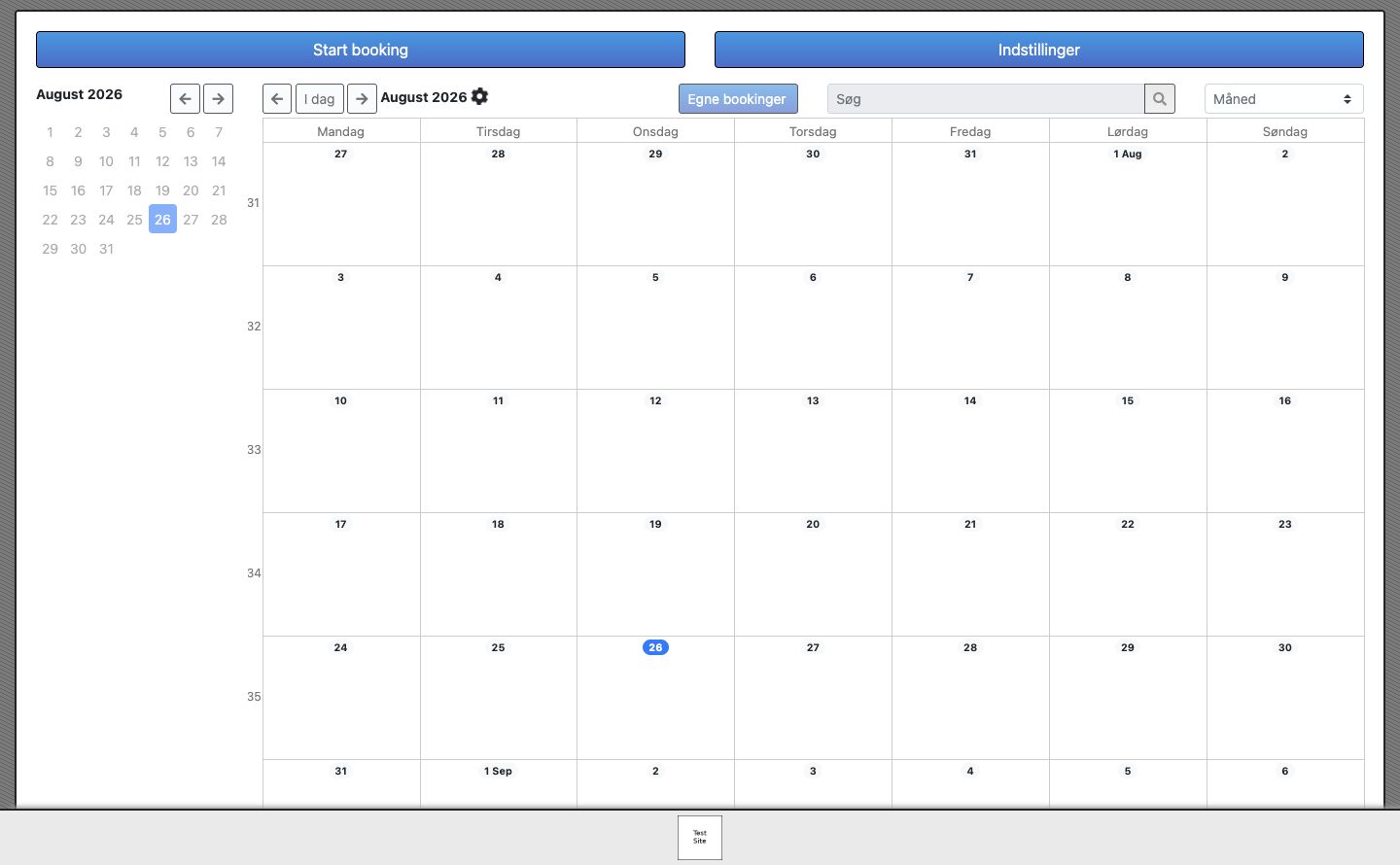
Task: Open the '1 Sep' day in the month grid
Action: point(498,771)
